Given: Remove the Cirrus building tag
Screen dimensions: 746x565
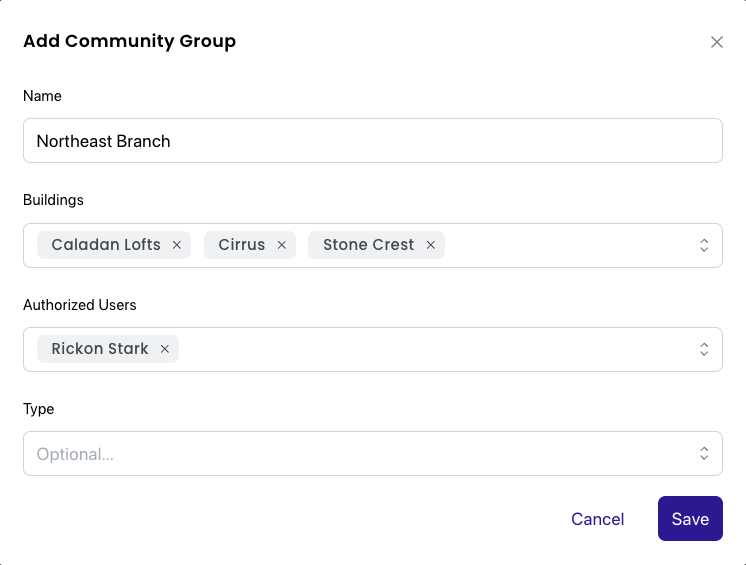Looking at the screenshot, I should click(x=282, y=245).
